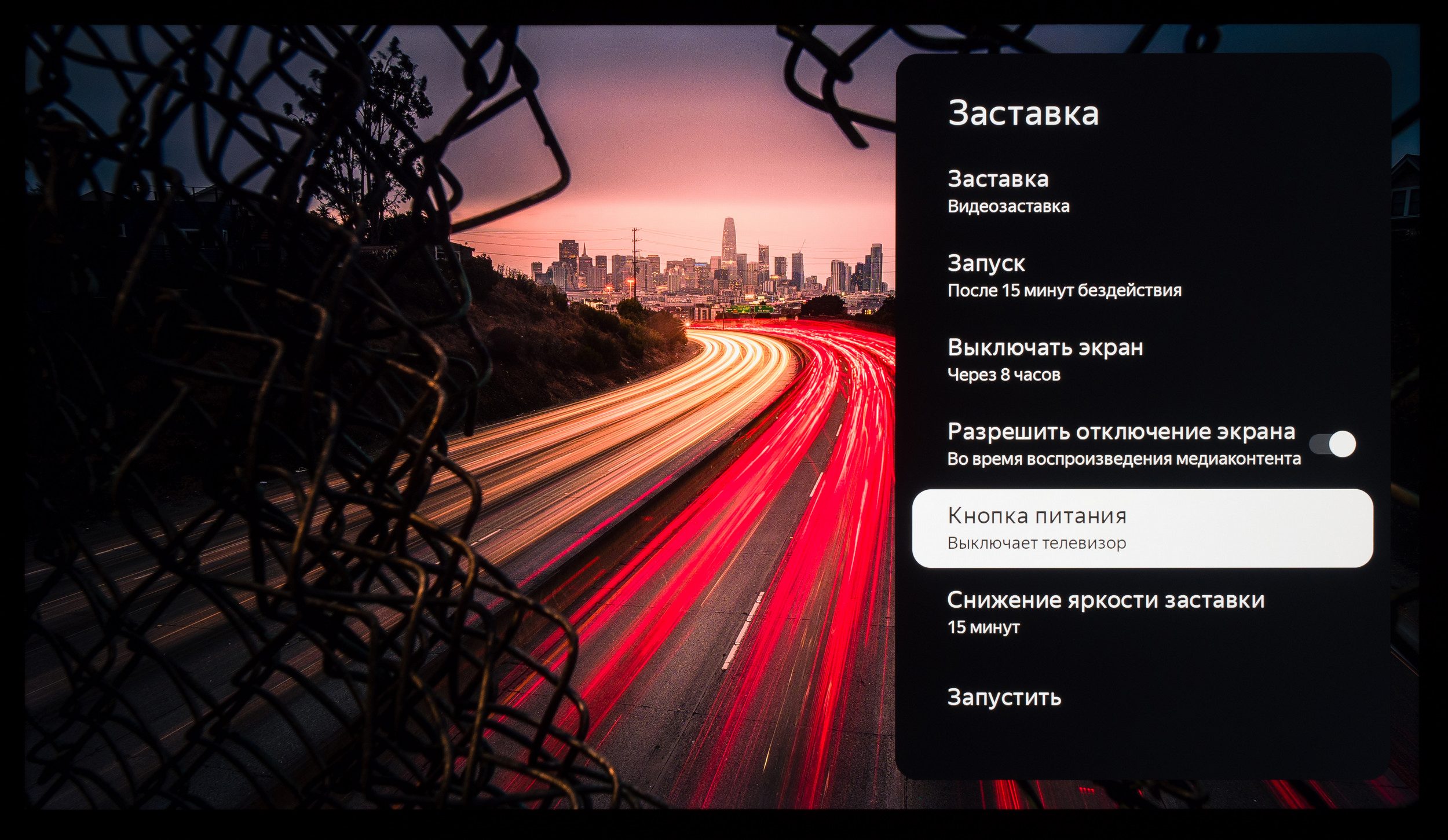The image size is (1448, 840).
Task: Click Во время воспроизведения медиаконтента description
Action: pos(1124,460)
